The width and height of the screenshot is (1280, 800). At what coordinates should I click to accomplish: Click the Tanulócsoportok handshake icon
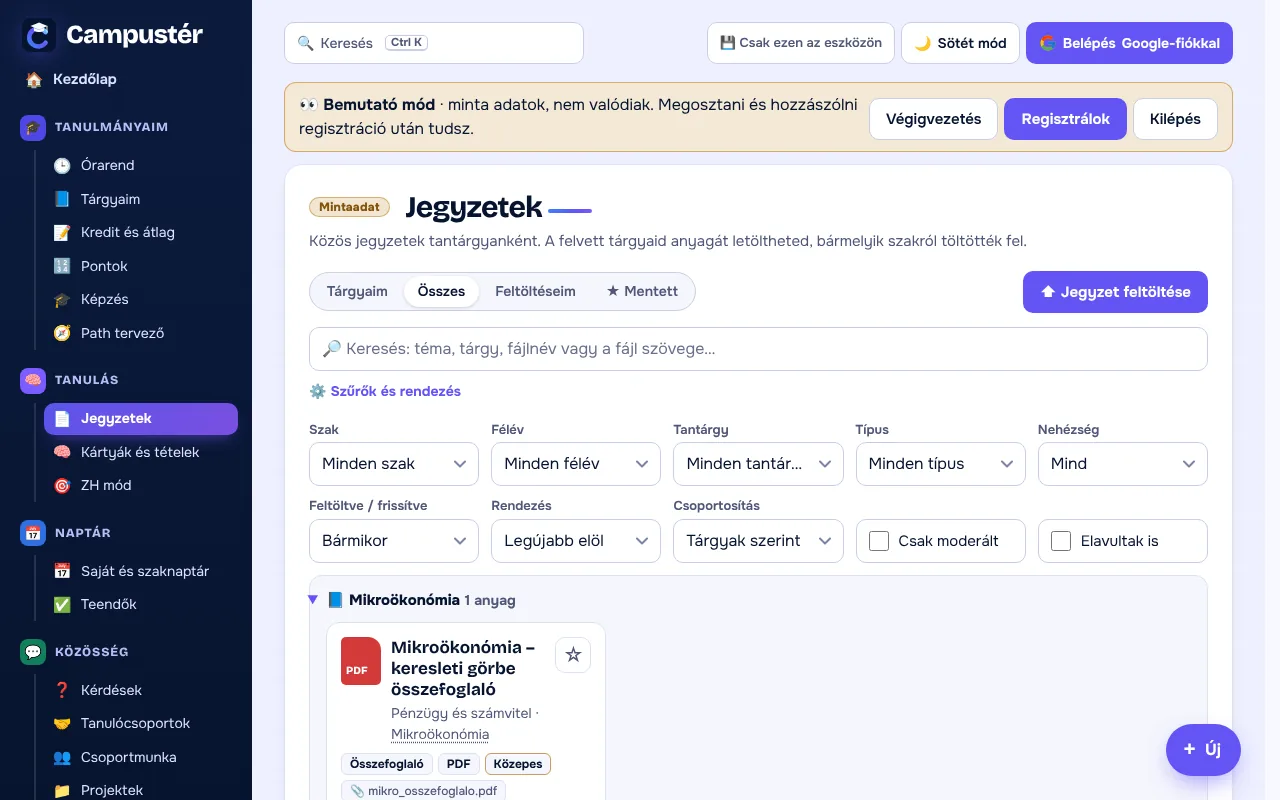coord(62,723)
